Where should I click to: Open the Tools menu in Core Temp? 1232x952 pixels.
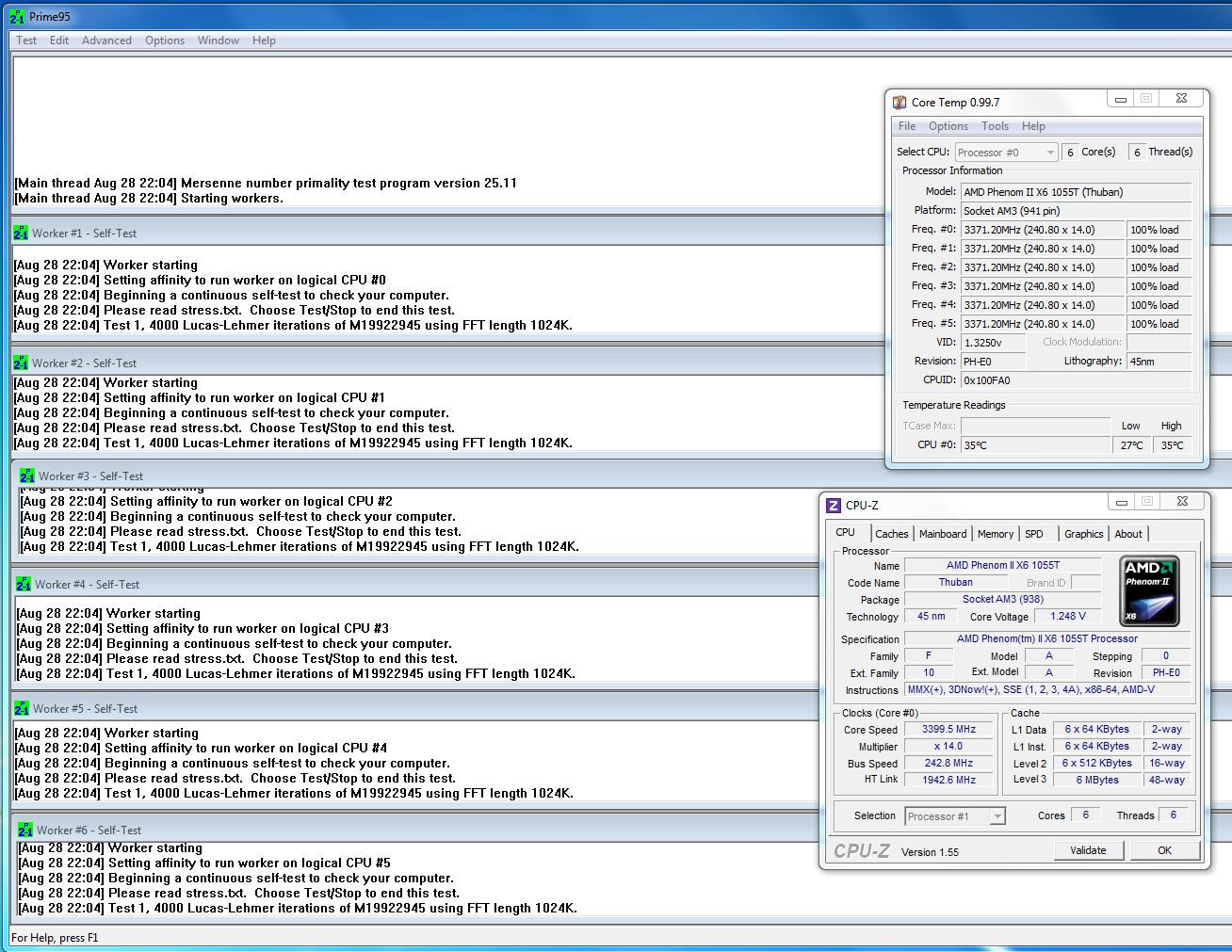[x=995, y=126]
